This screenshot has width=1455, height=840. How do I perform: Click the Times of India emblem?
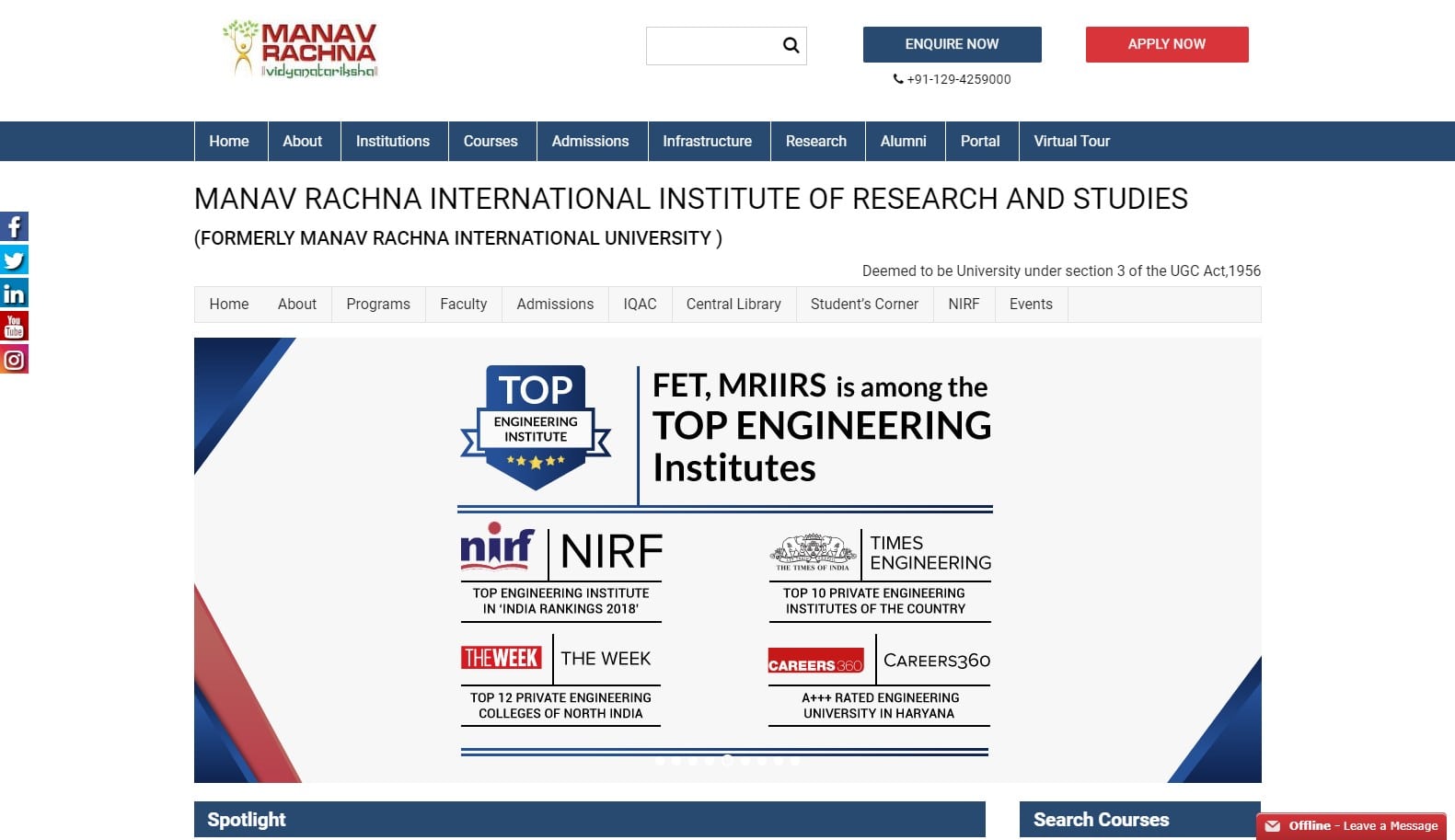[x=813, y=552]
